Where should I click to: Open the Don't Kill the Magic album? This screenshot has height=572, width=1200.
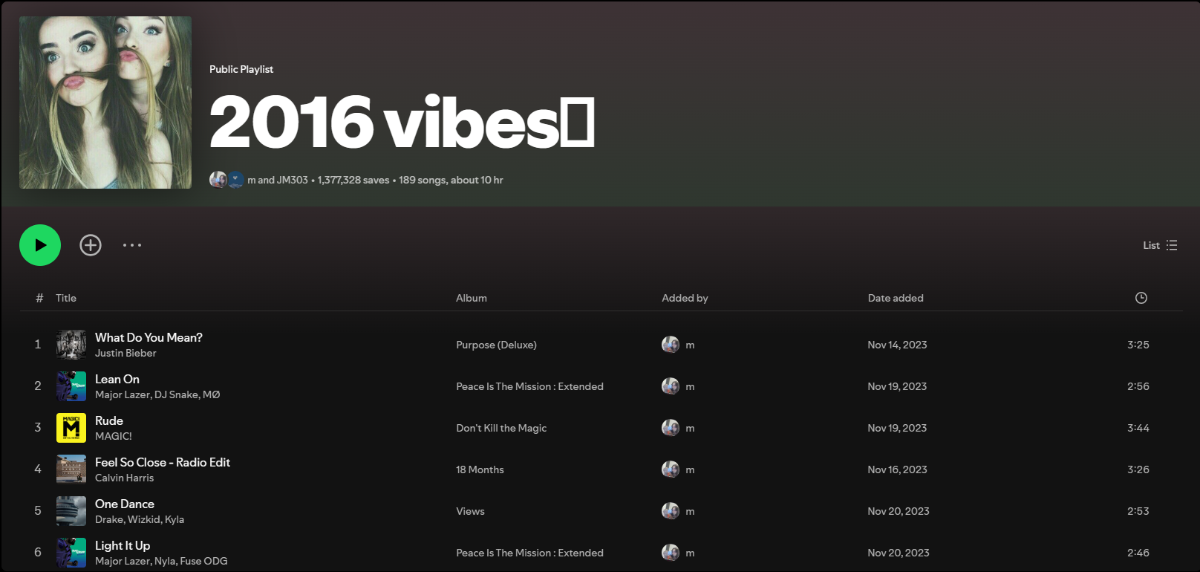pos(501,428)
